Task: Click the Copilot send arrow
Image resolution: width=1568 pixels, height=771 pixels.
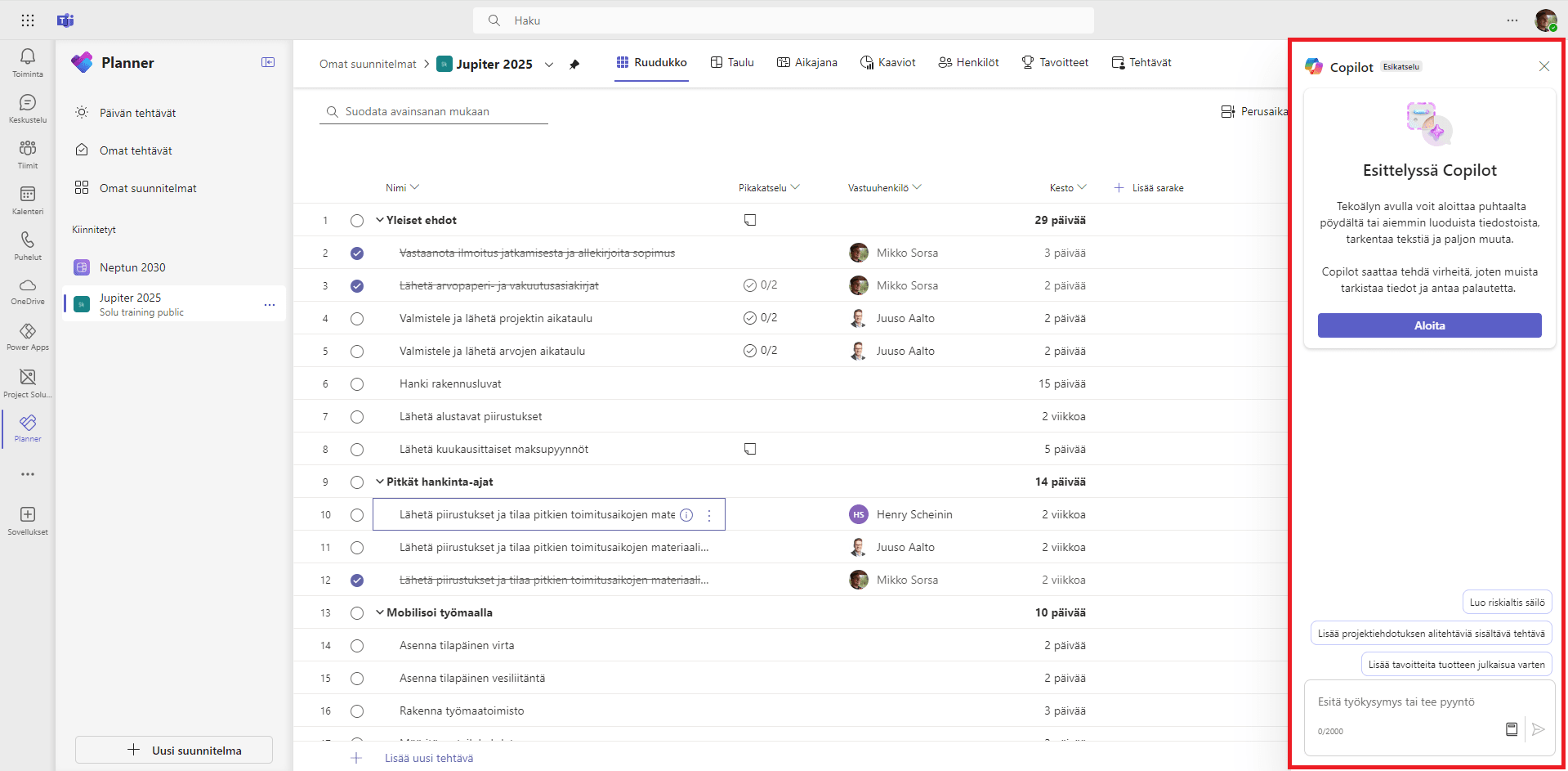Action: coord(1538,728)
